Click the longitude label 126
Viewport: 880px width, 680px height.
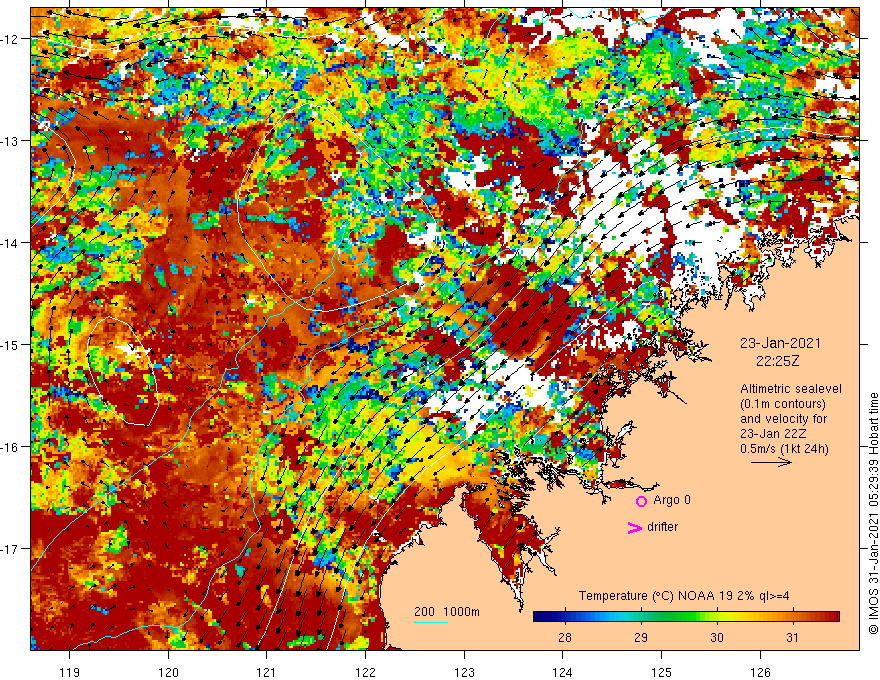tap(760, 672)
